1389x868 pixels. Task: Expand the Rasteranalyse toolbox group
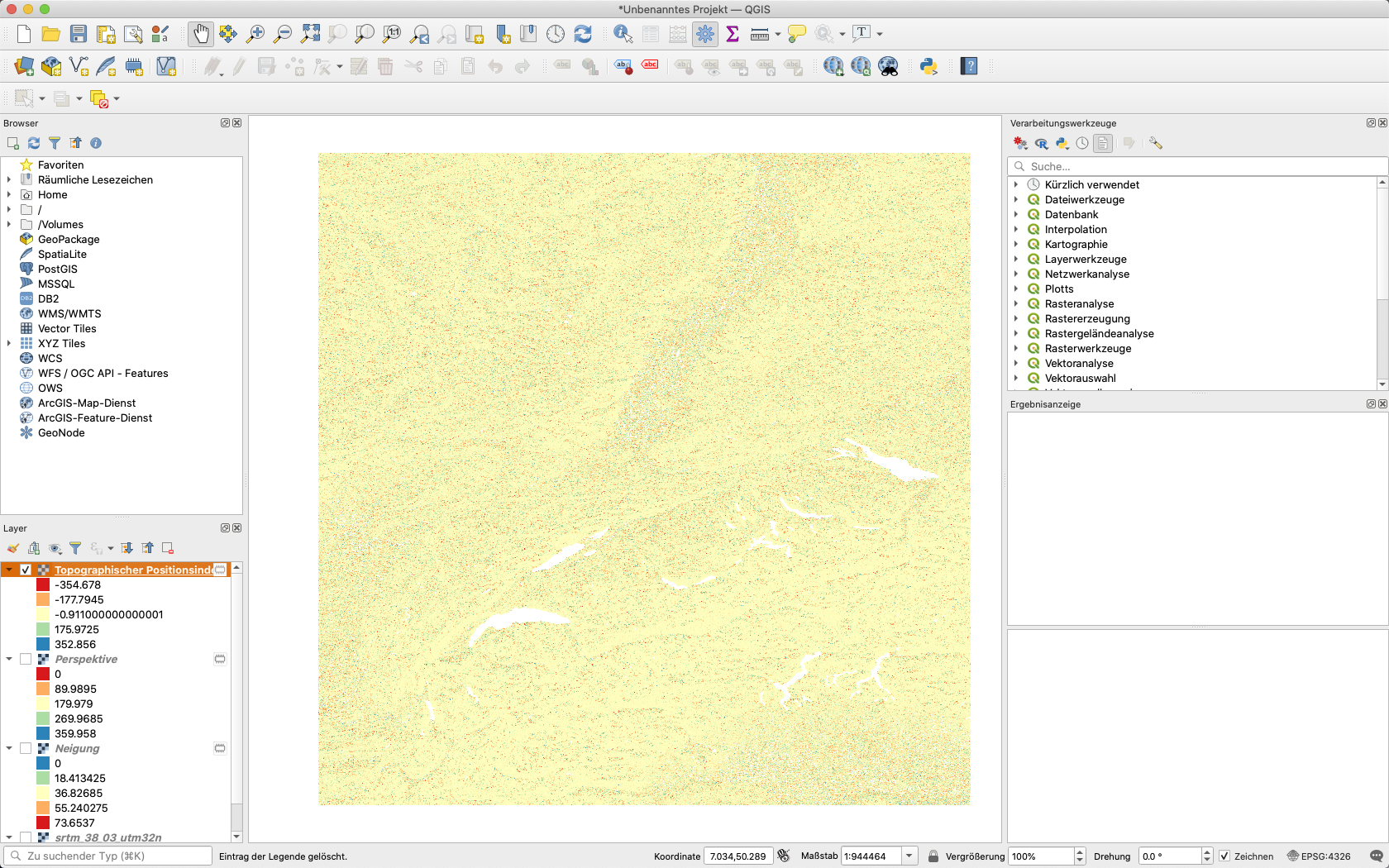click(x=1016, y=303)
